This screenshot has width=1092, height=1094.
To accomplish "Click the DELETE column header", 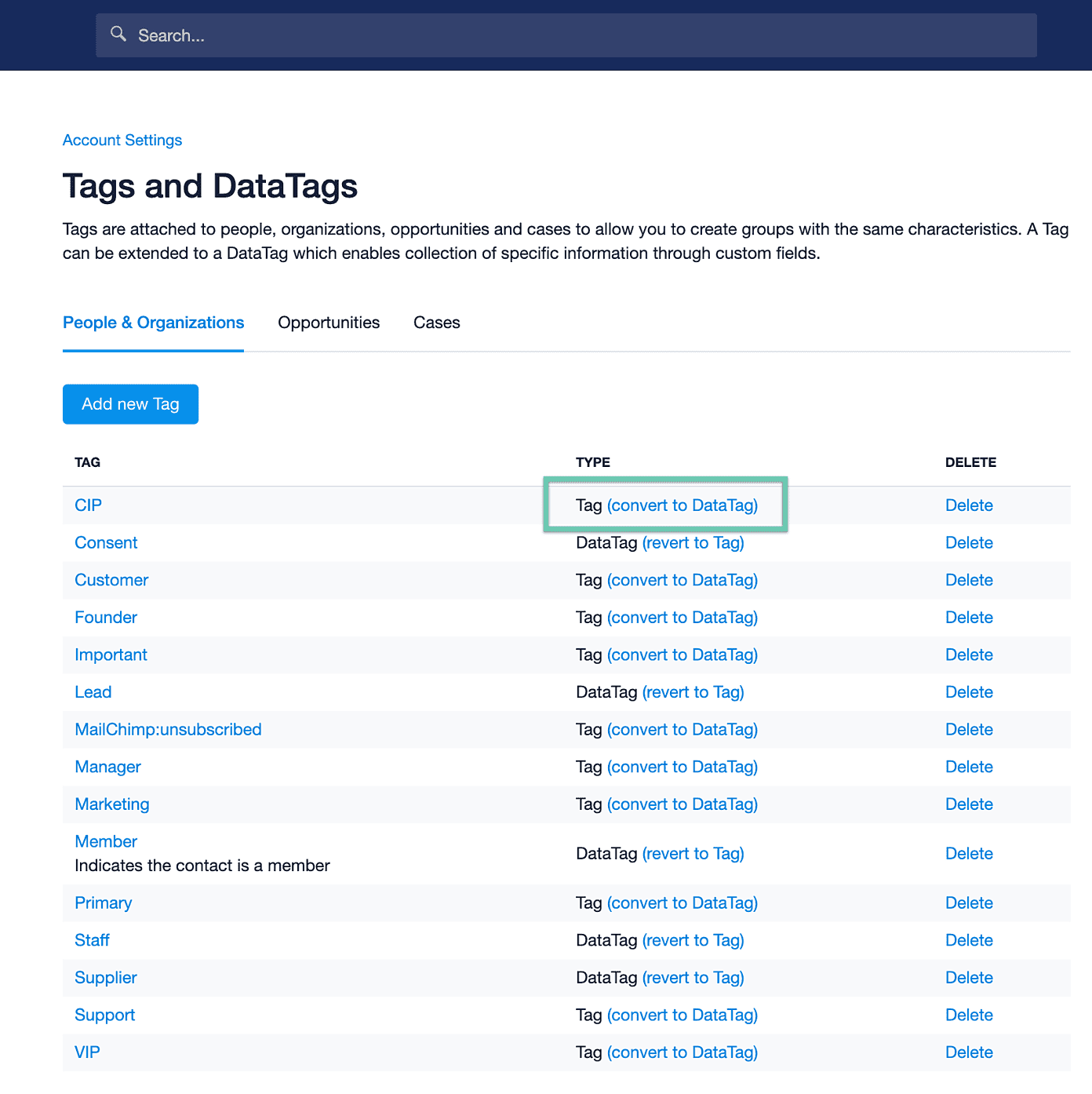I will (970, 462).
